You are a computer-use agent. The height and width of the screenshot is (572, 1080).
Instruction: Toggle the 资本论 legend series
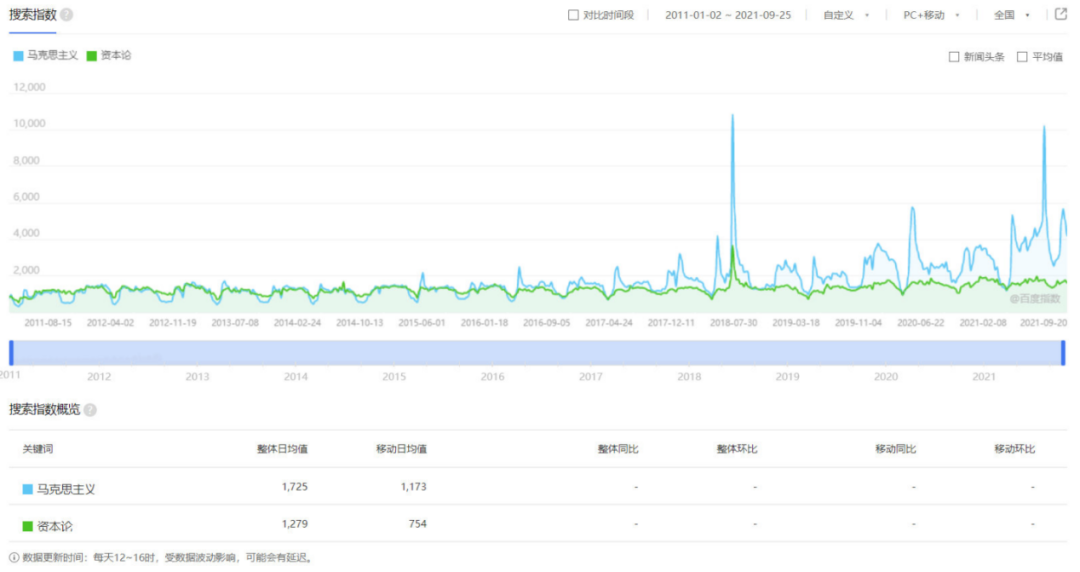tap(109, 56)
